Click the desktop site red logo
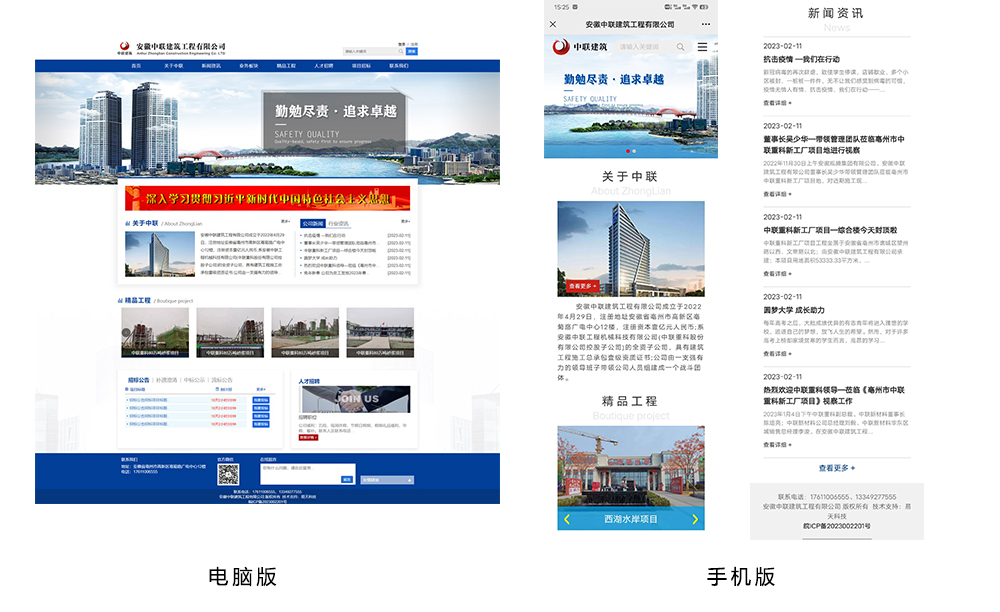This screenshot has height=612, width=1000. (124, 47)
